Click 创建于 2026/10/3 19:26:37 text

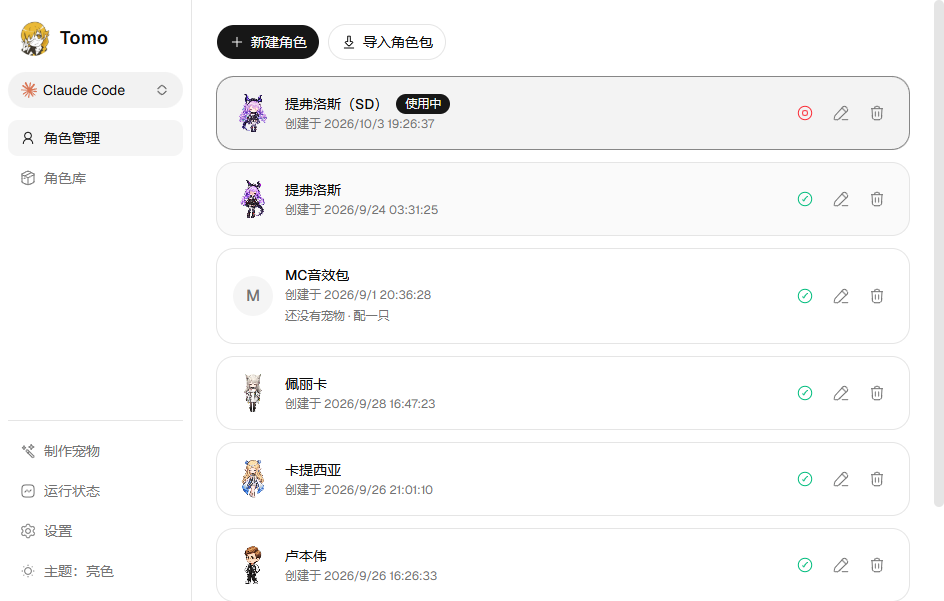point(359,124)
